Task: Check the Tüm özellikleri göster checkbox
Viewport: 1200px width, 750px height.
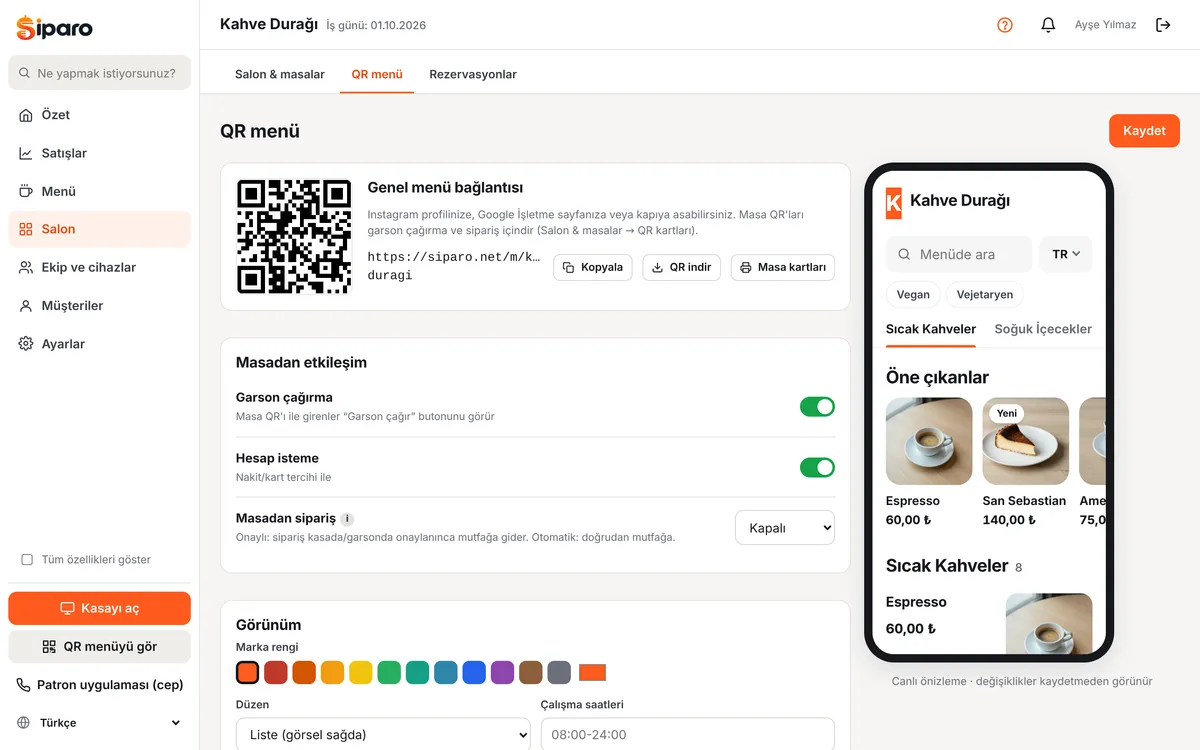Action: click(27, 560)
